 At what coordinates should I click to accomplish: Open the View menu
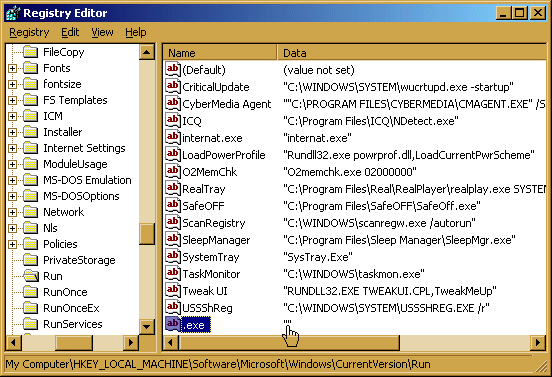pyautogui.click(x=102, y=32)
